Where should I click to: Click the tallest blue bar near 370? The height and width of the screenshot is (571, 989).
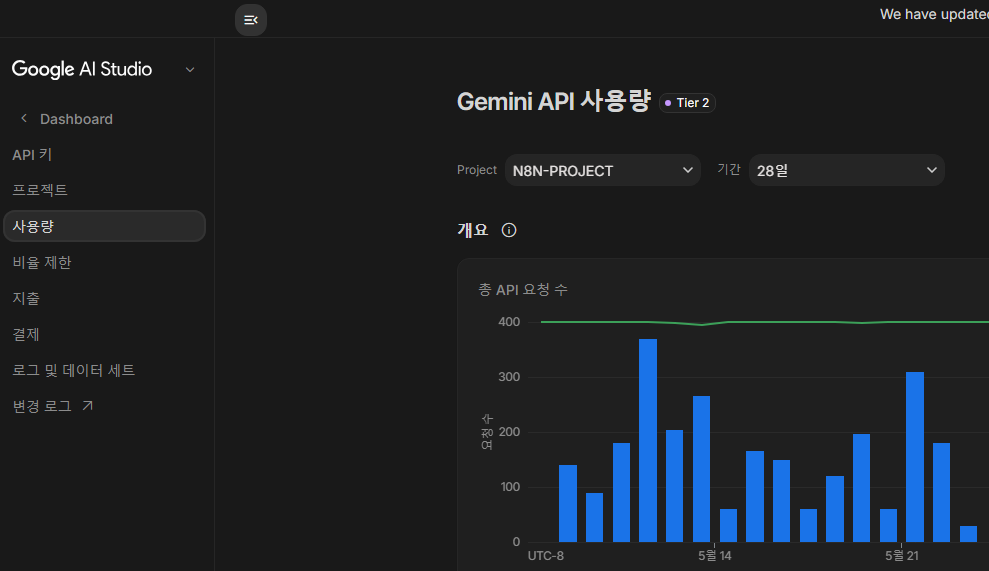click(648, 440)
